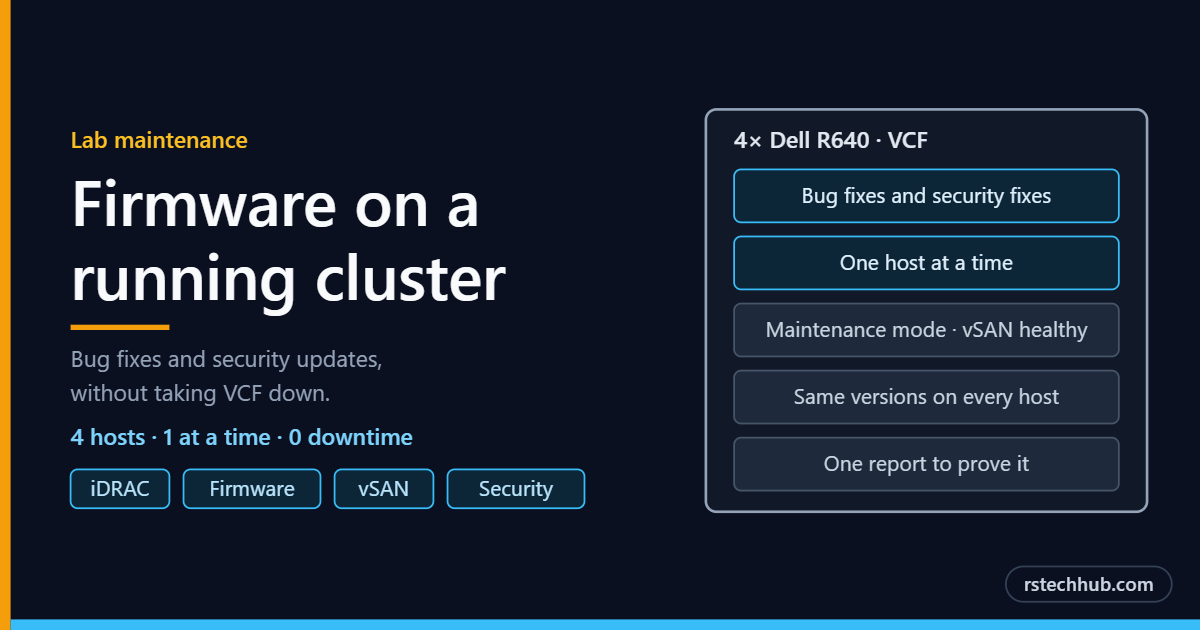1200x630 pixels.
Task: Click the '4× Dell R640 · VCF' heading
Action: pyautogui.click(x=831, y=140)
